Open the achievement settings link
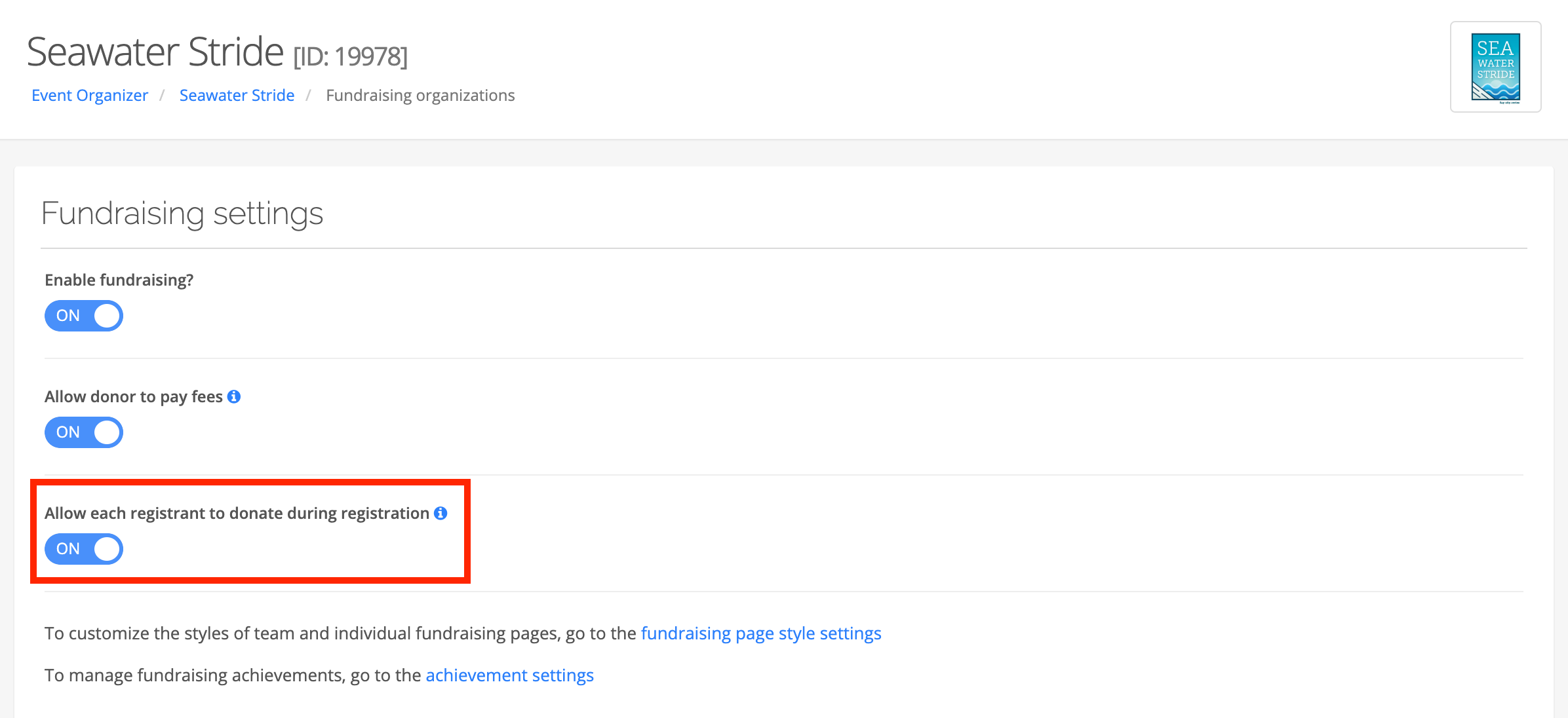This screenshot has height=718, width=1568. tap(509, 675)
